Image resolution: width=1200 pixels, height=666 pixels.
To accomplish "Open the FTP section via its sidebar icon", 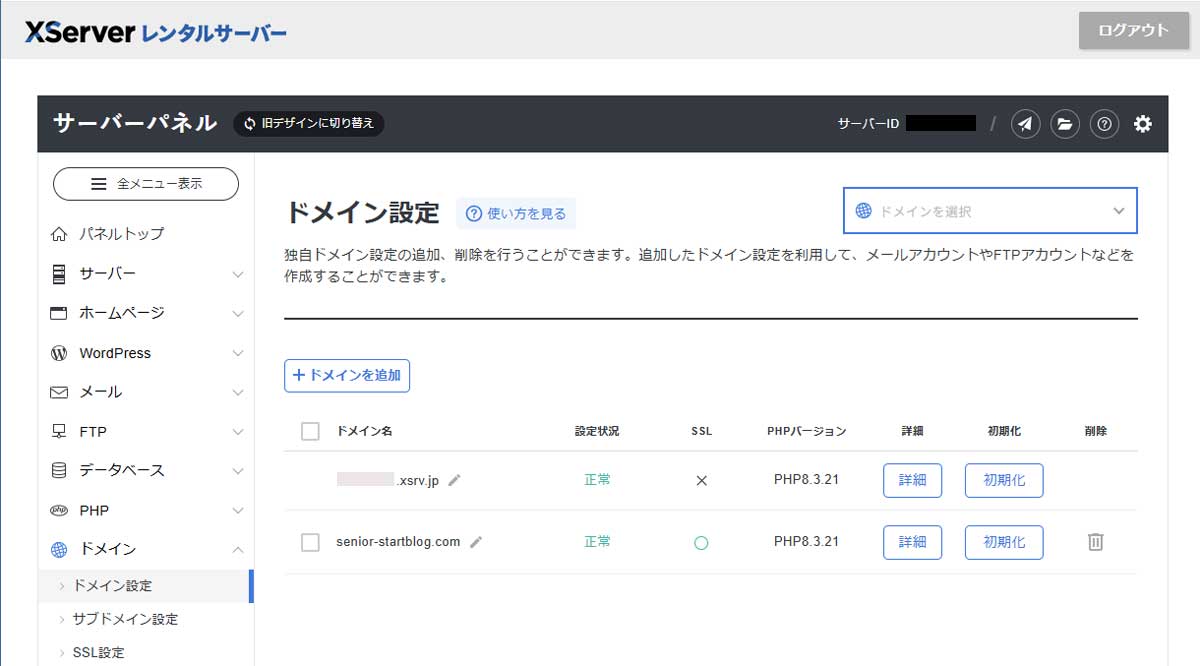I will click(x=60, y=431).
